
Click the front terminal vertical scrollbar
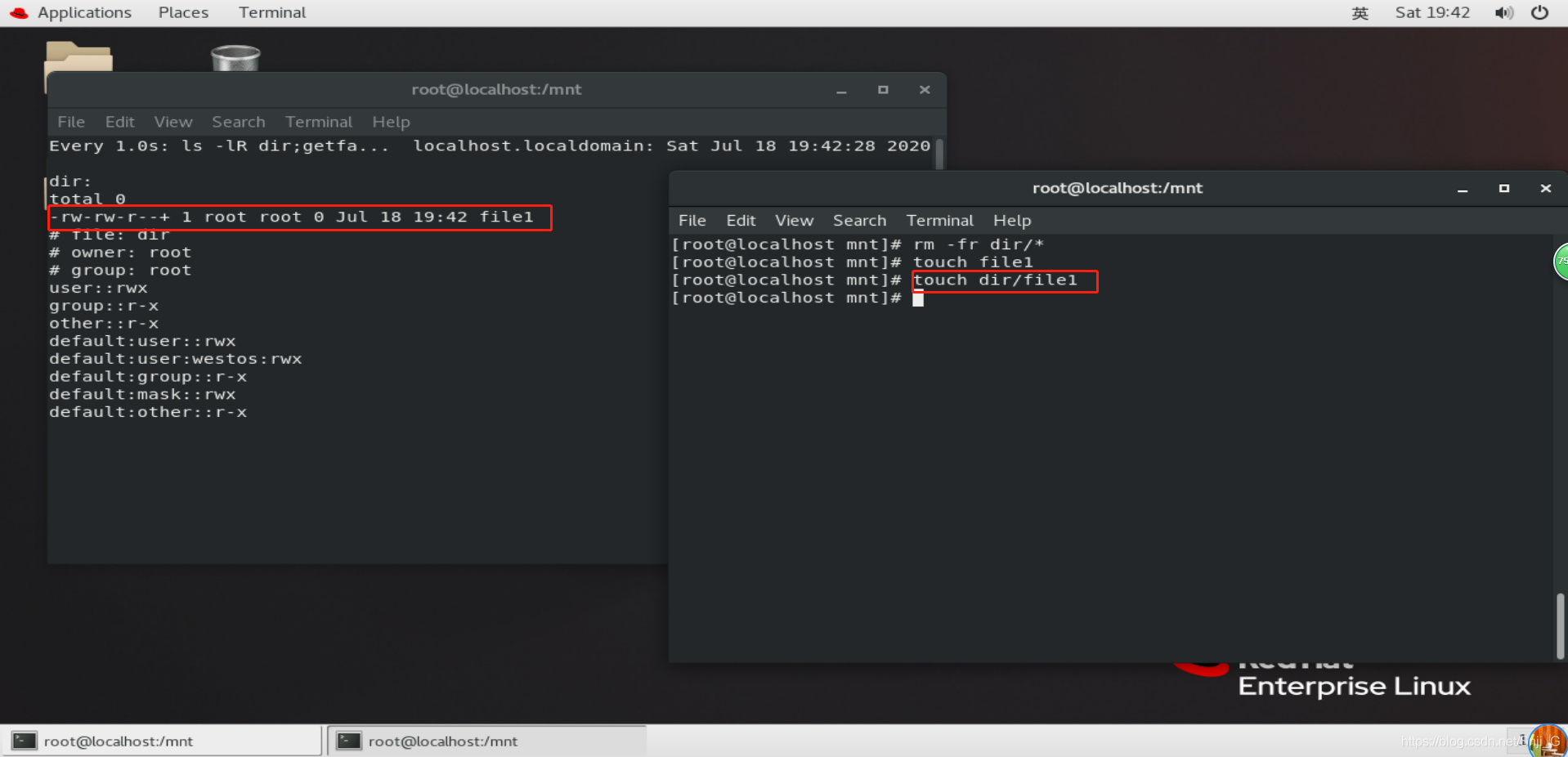1561,625
